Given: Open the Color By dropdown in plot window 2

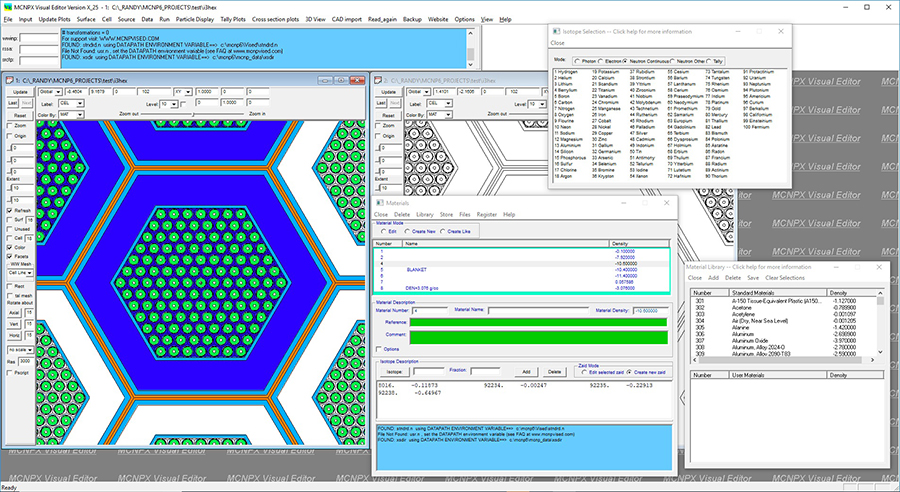Looking at the screenshot, I should [448, 114].
